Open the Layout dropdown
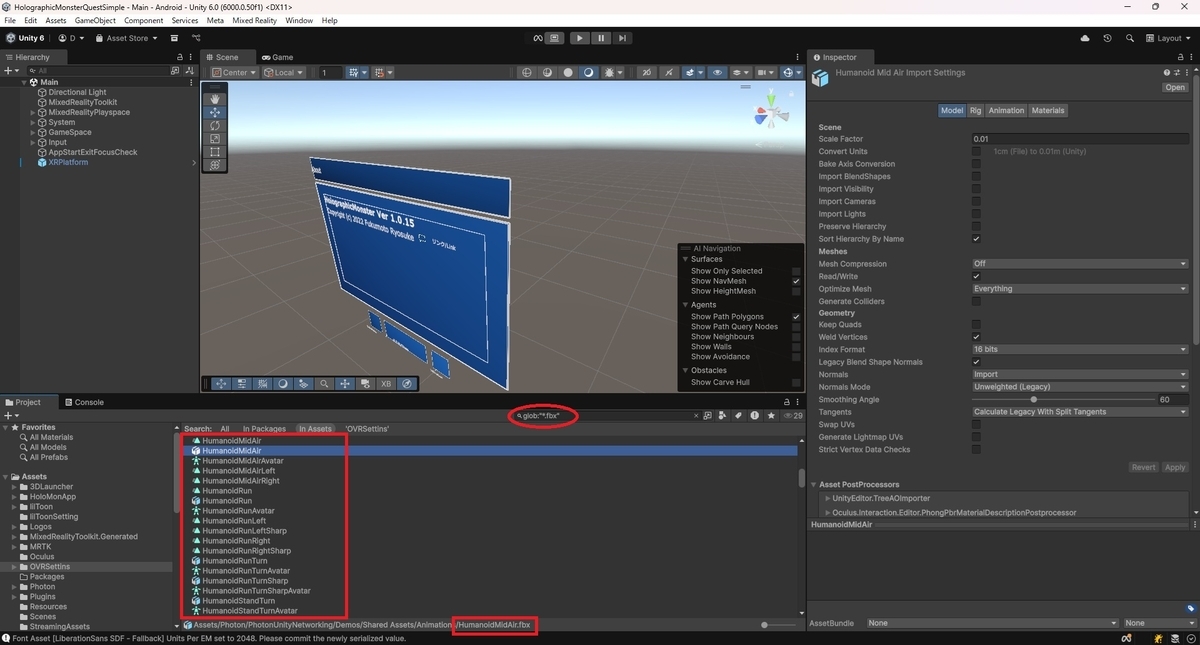This screenshot has height=645, width=1200. [1169, 38]
